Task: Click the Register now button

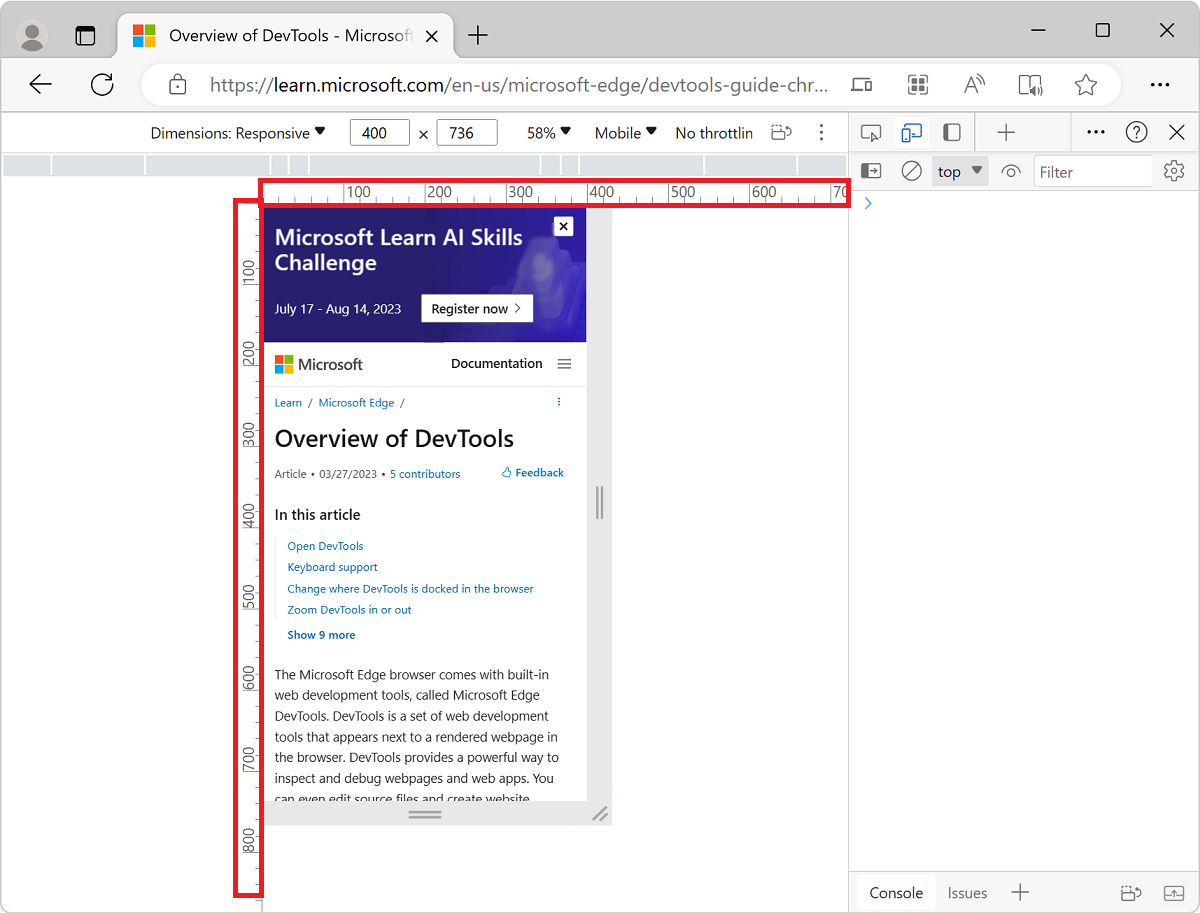Action: [476, 309]
